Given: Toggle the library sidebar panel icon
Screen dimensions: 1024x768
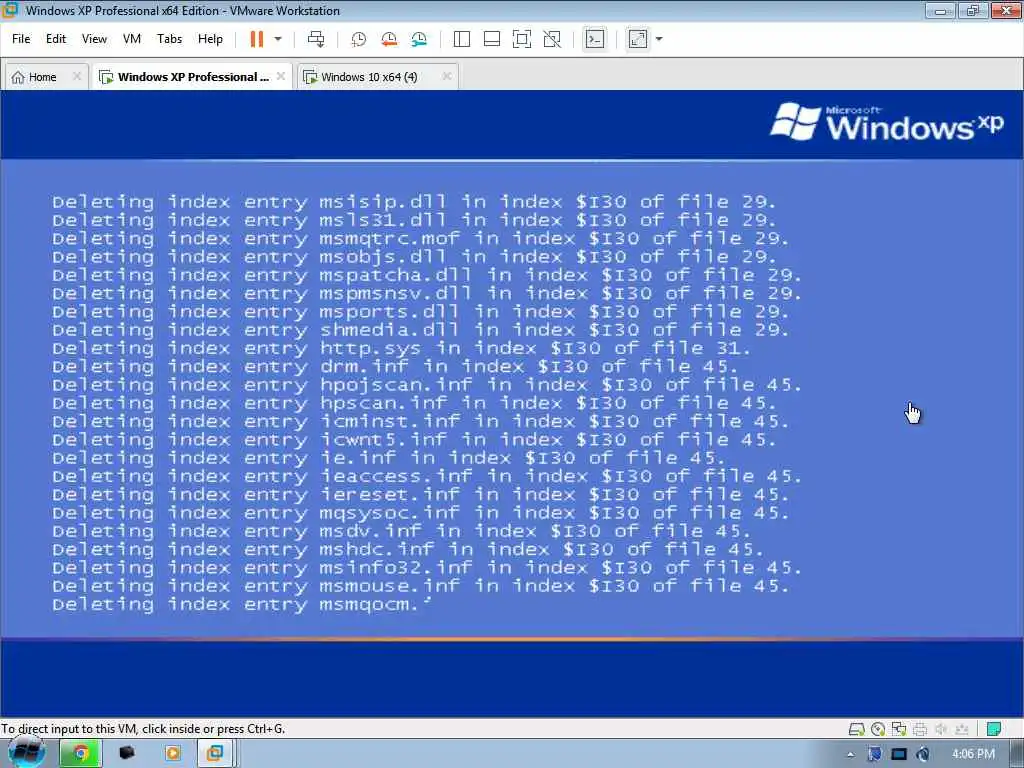Looking at the screenshot, I should point(462,39).
